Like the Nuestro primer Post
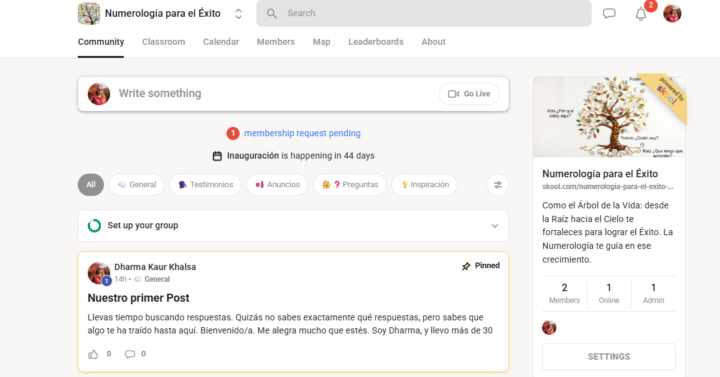This screenshot has width=720, height=377. pyautogui.click(x=93, y=354)
